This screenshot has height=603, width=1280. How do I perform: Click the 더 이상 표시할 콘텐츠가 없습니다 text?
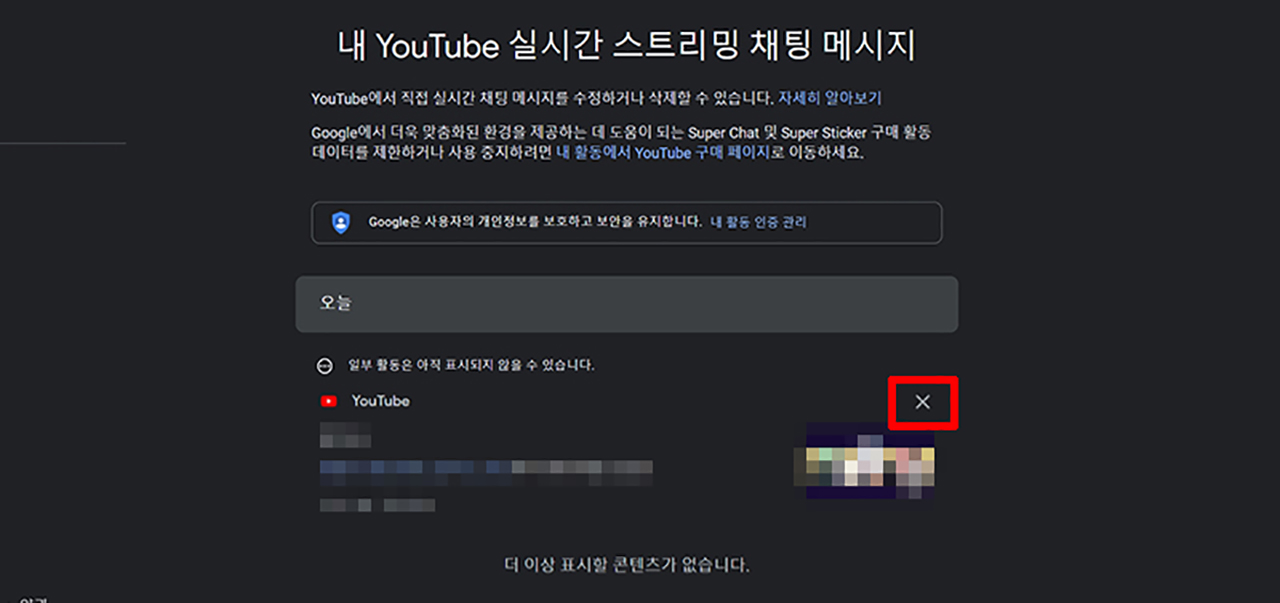(627, 565)
